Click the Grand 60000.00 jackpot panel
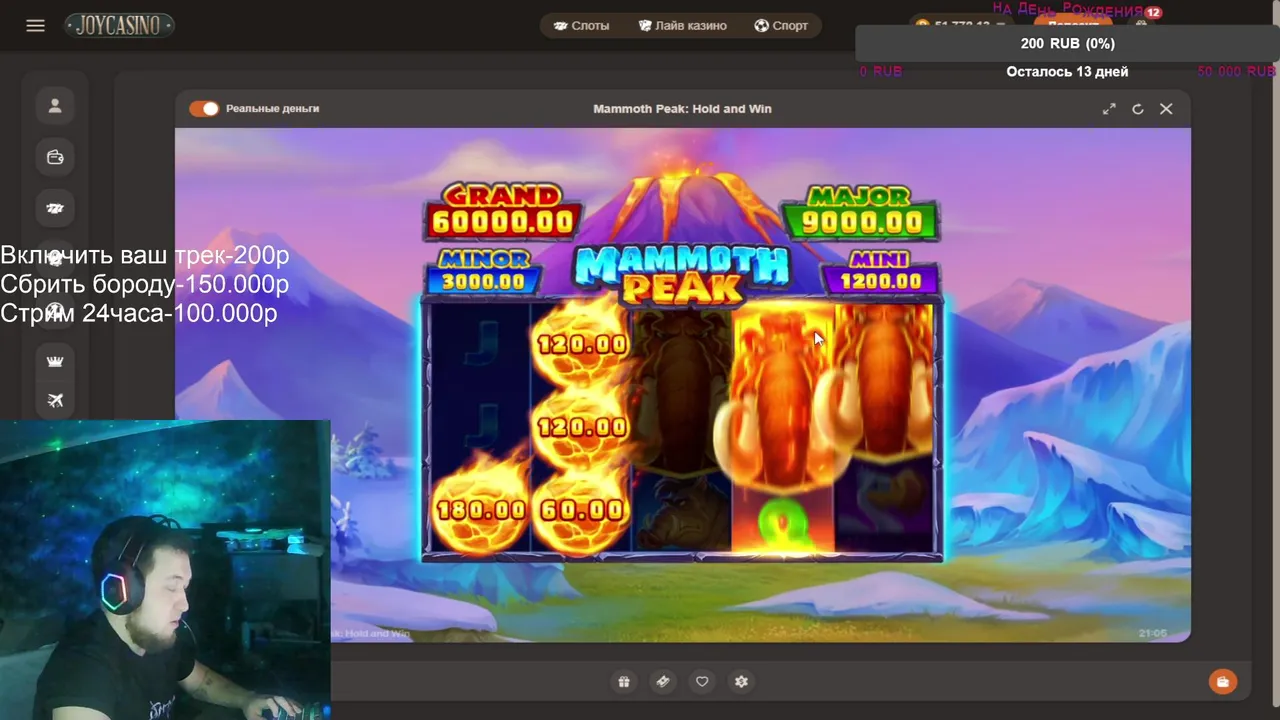 coord(502,211)
